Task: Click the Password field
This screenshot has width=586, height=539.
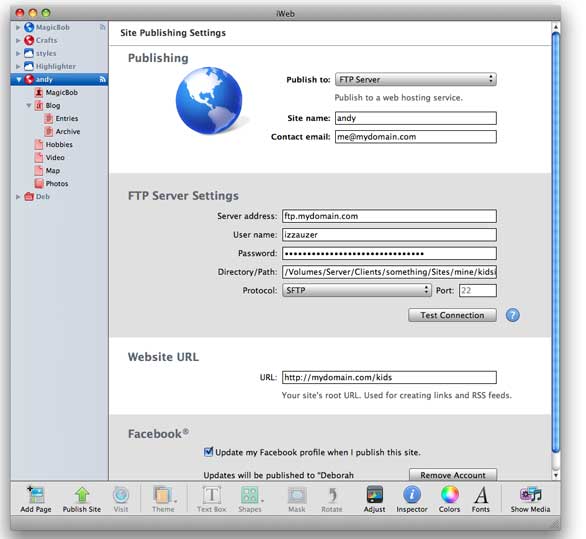Action: [x=389, y=253]
